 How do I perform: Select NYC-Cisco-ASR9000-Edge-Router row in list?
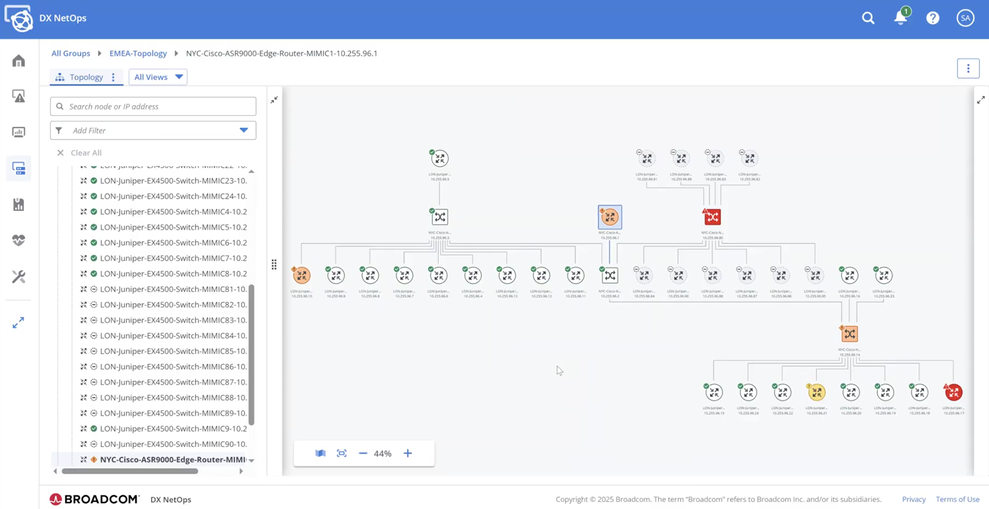[150, 460]
